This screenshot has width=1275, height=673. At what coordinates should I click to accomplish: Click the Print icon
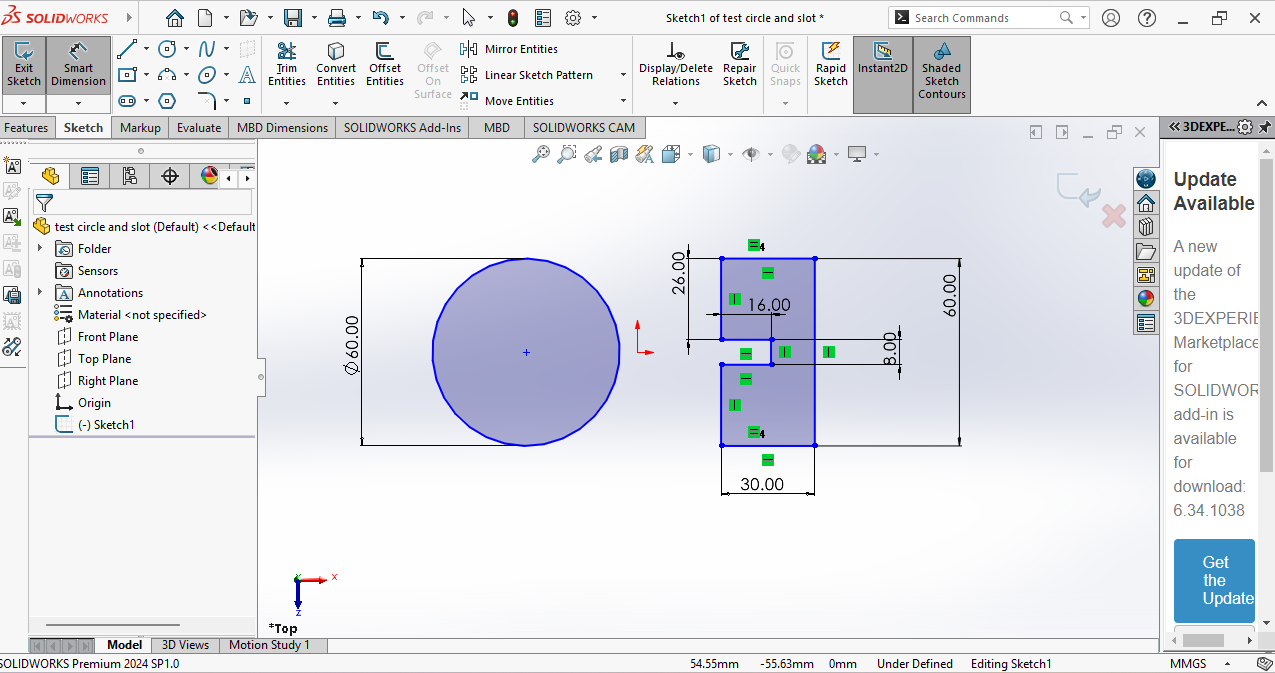(337, 18)
